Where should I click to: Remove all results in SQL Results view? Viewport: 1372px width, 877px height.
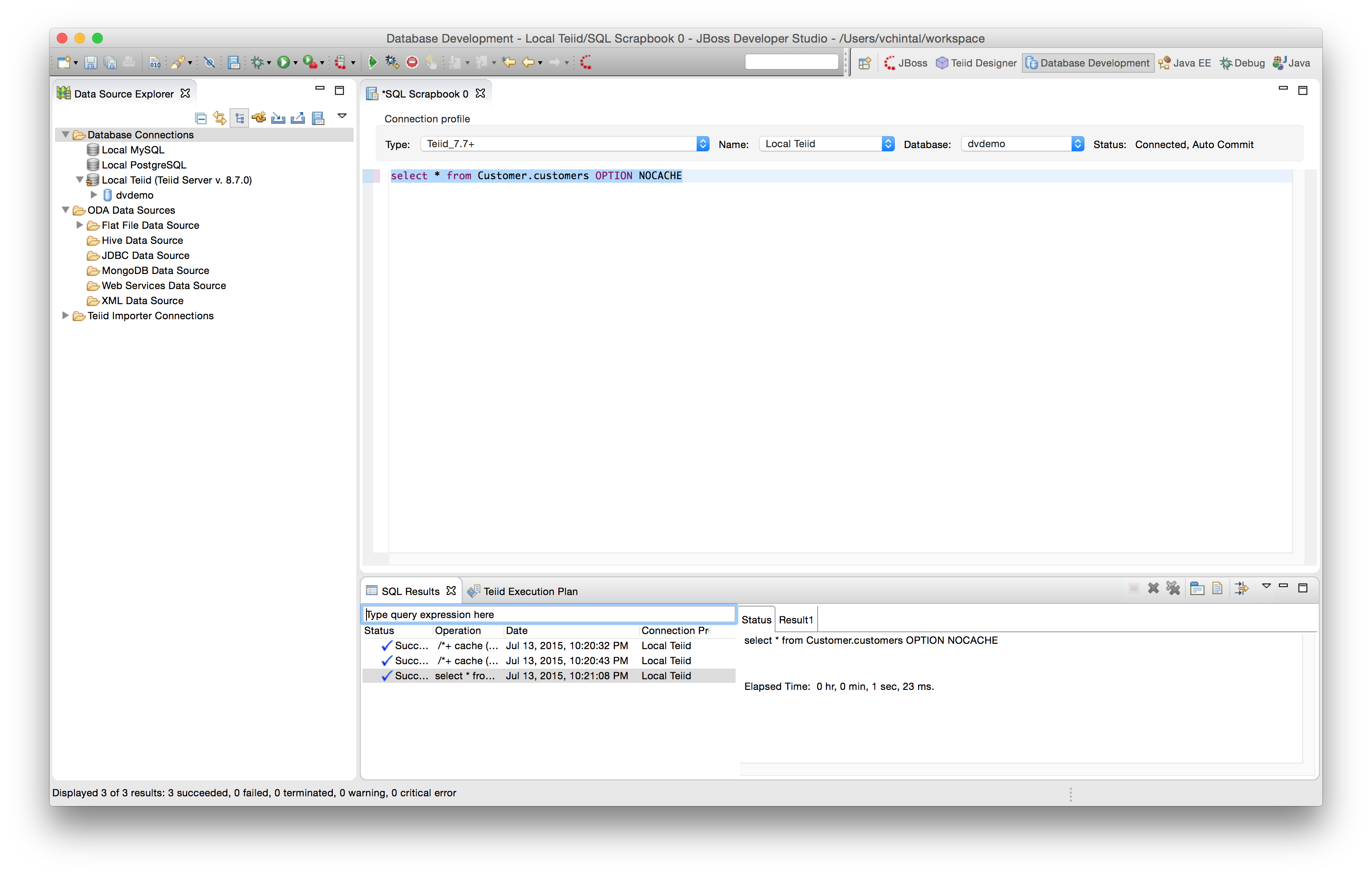(x=1173, y=588)
